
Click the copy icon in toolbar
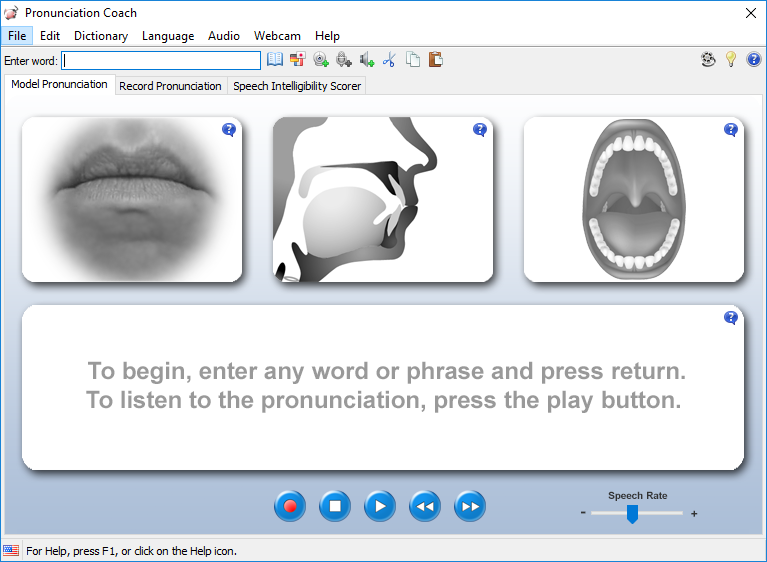[413, 60]
